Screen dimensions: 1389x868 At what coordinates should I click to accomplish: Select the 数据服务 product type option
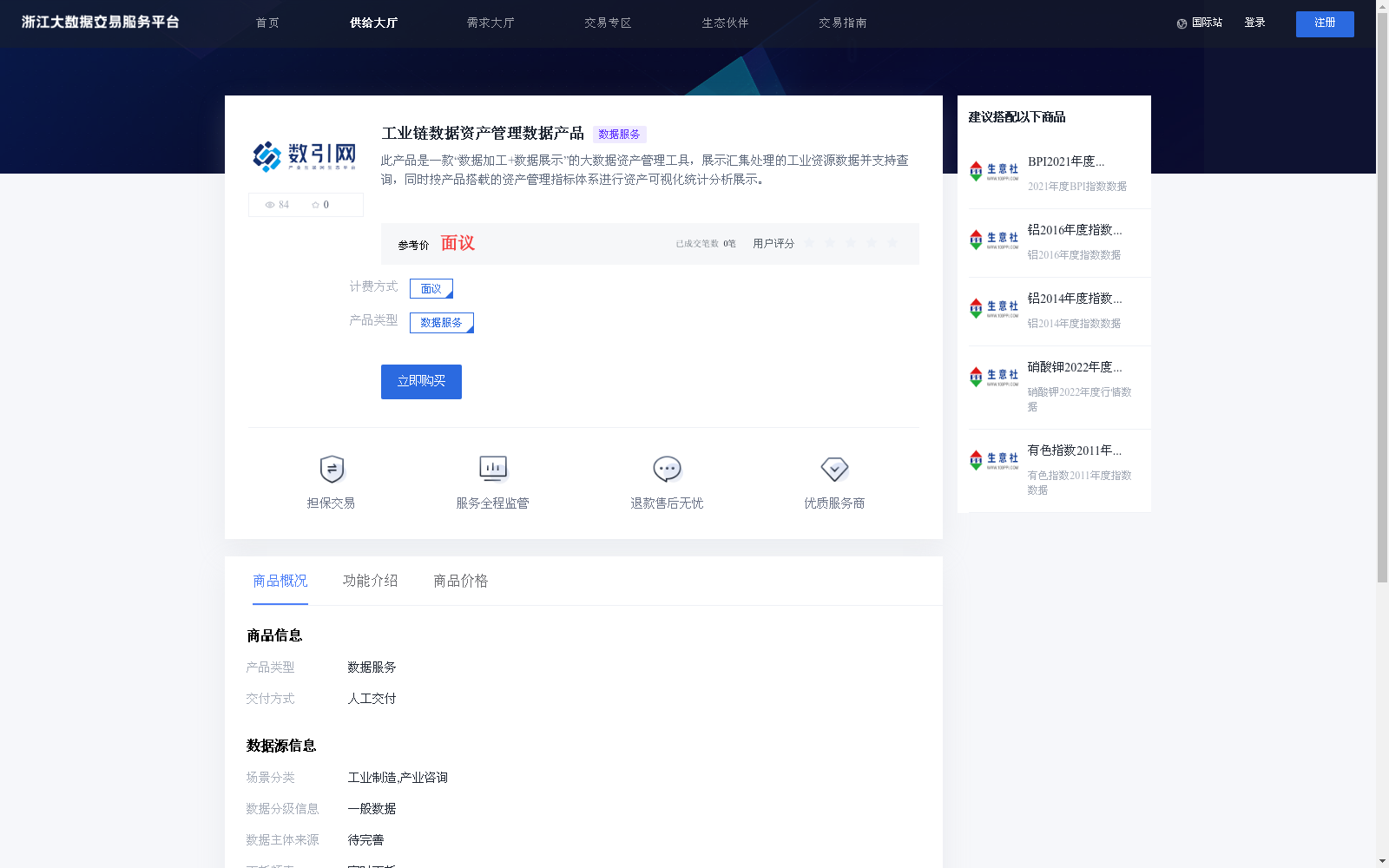point(442,323)
